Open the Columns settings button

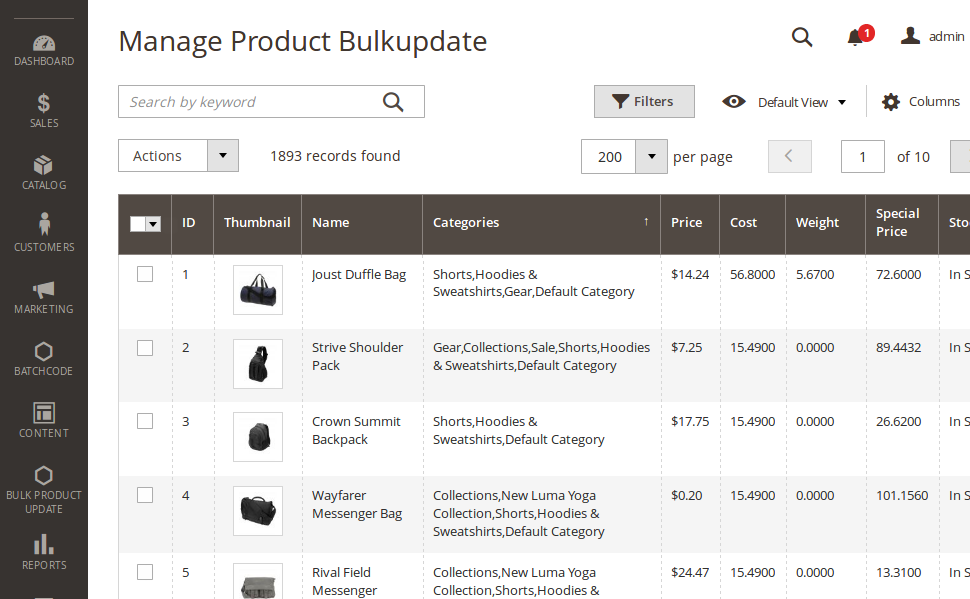click(920, 102)
